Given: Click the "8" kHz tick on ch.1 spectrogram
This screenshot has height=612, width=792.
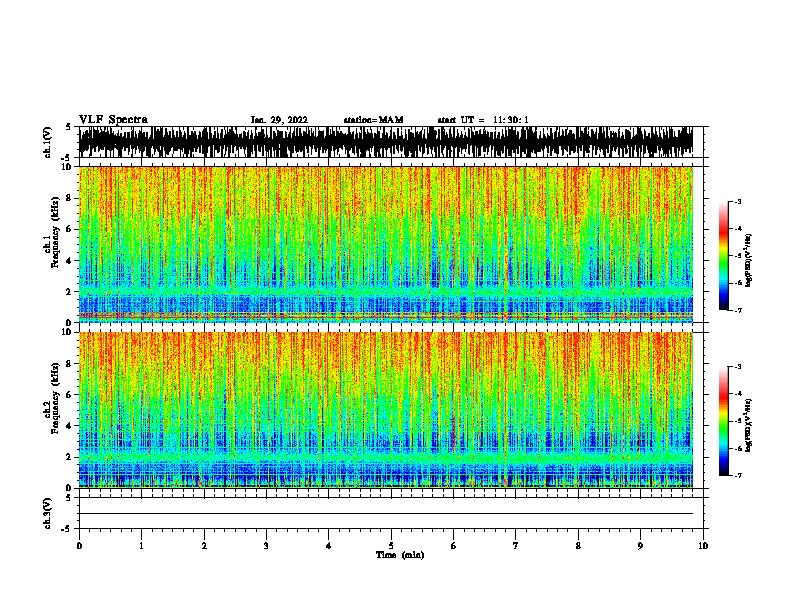Looking at the screenshot, I should click(70, 198).
